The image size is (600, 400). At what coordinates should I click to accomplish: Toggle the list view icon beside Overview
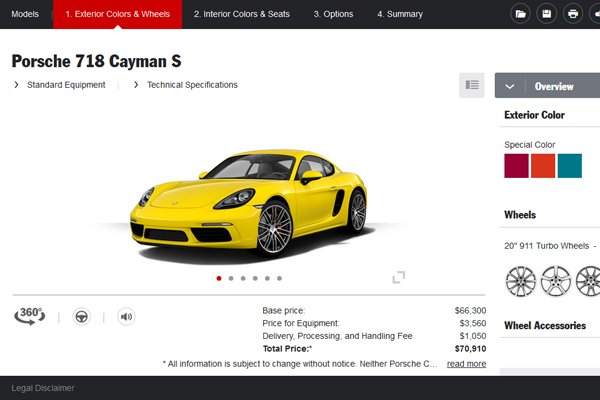tap(472, 85)
